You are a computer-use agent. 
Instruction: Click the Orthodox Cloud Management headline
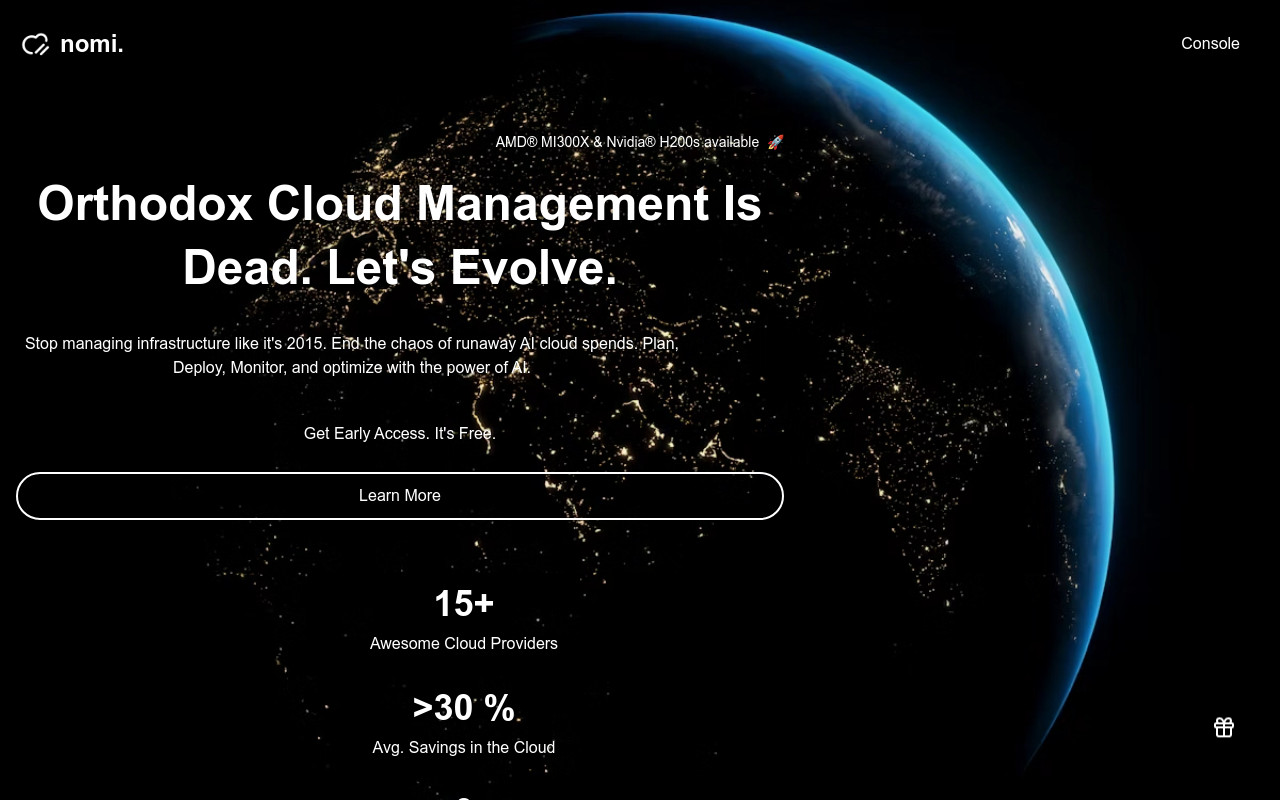click(400, 235)
